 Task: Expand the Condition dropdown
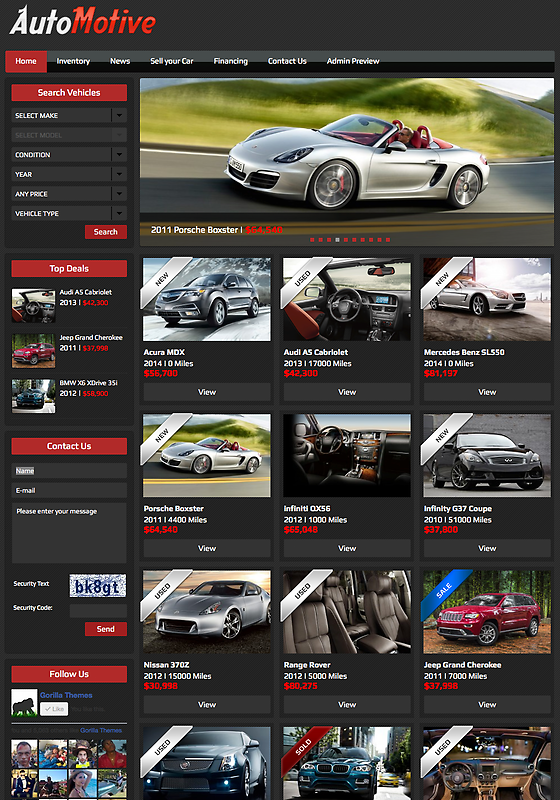coord(69,155)
